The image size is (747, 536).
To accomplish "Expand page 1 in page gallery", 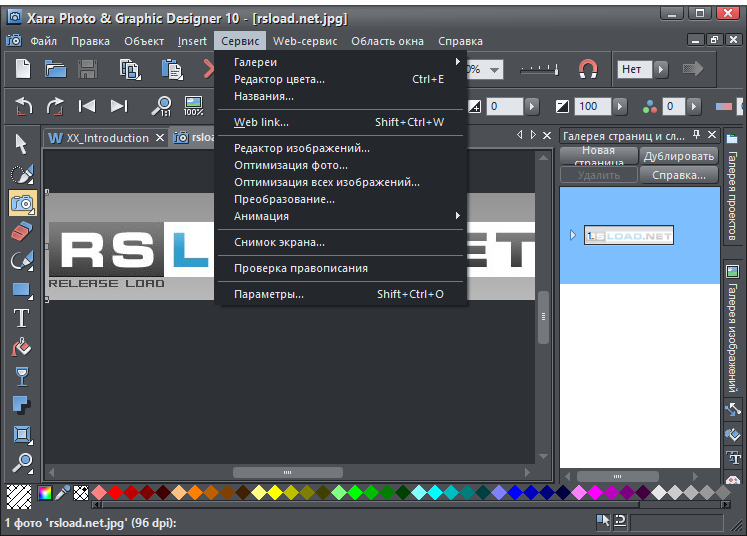I will (573, 235).
